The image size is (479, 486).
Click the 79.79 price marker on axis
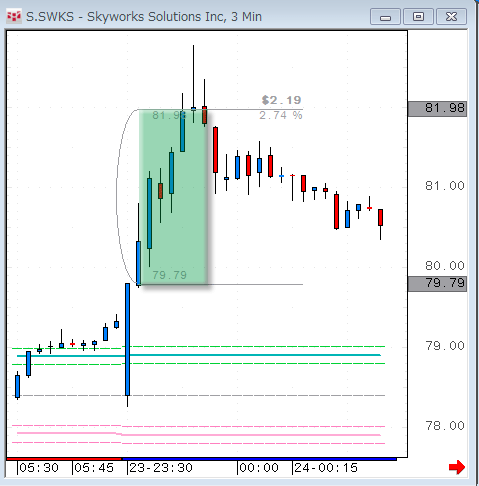[x=438, y=284]
